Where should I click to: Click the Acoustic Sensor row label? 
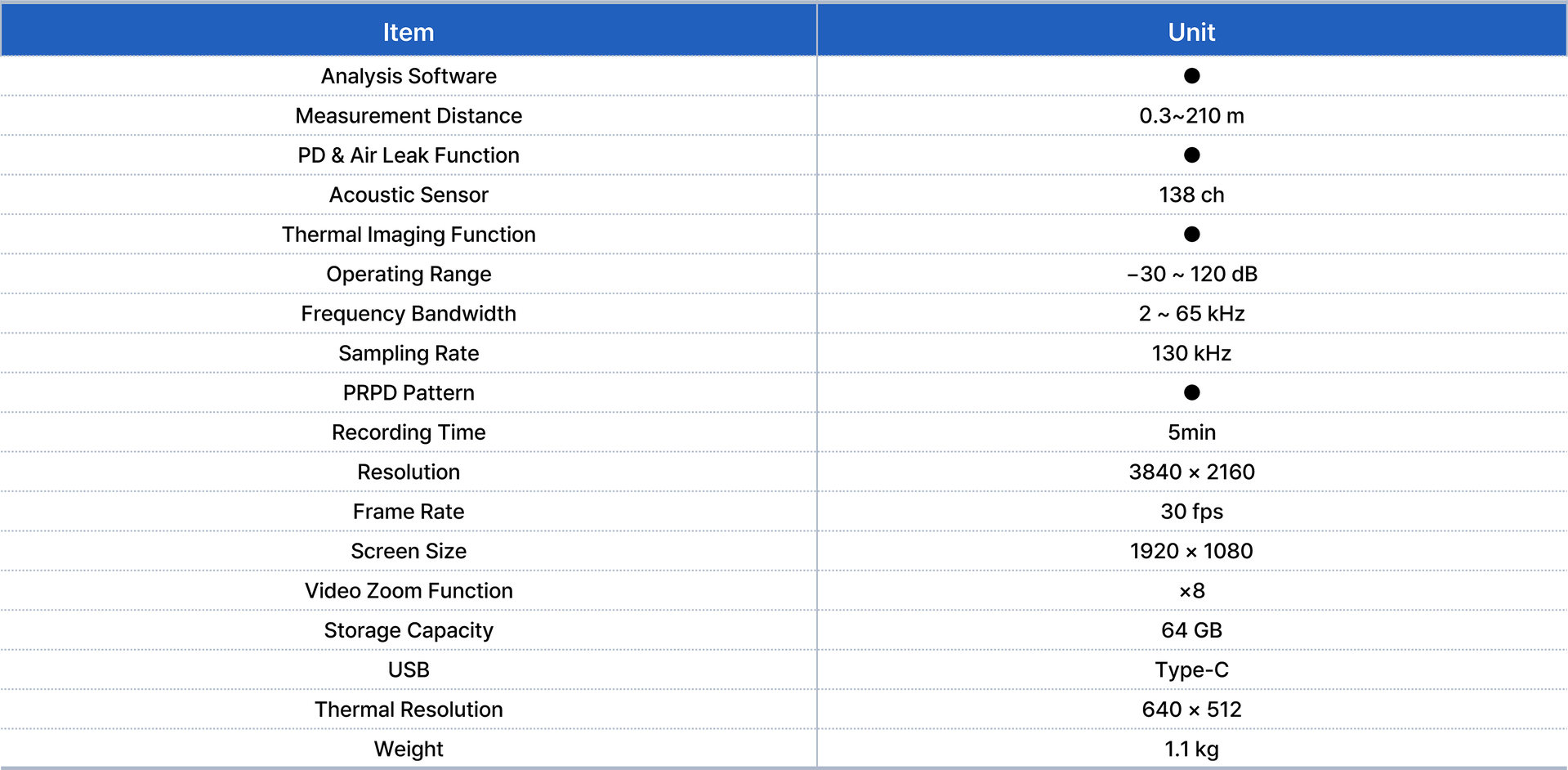click(x=409, y=195)
